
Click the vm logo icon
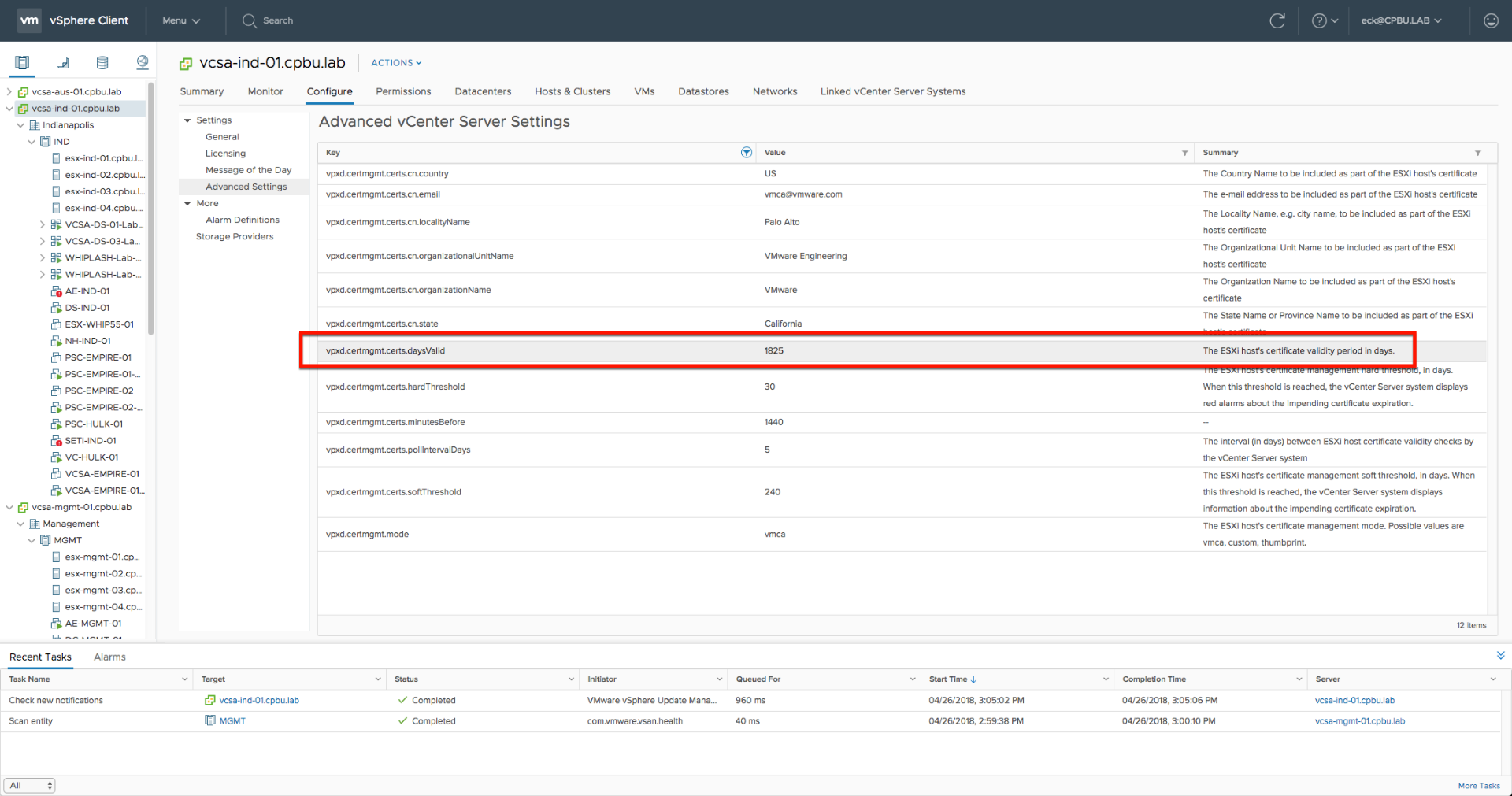pos(29,20)
